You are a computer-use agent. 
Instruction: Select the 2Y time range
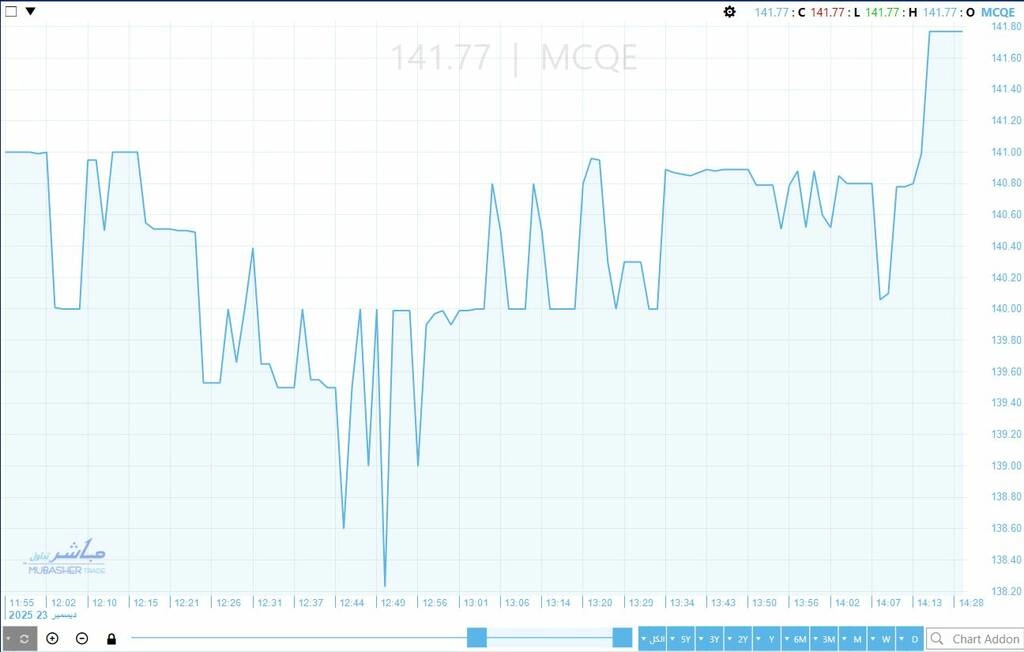[x=739, y=639]
